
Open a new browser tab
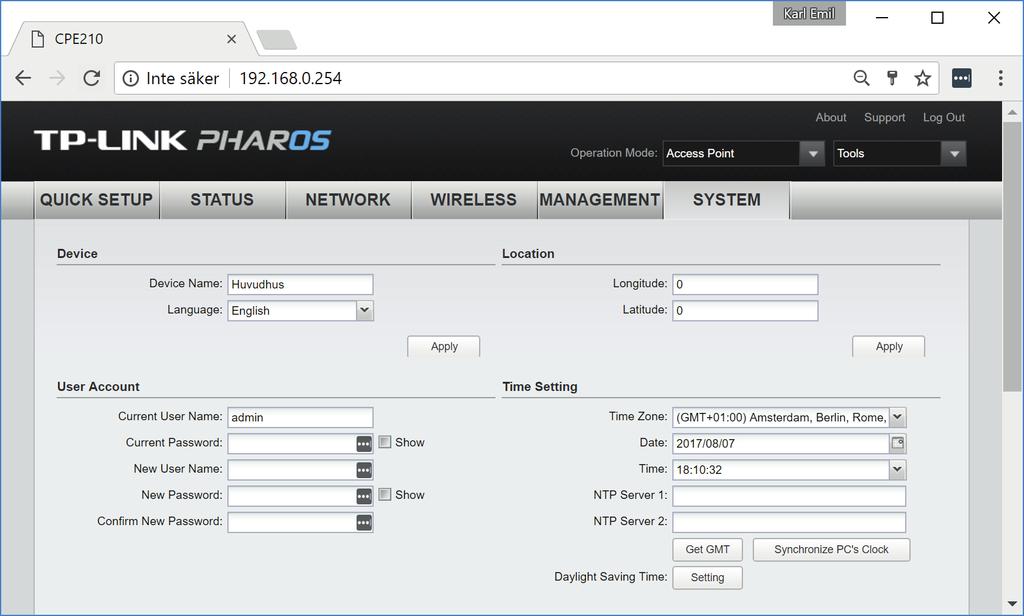pos(277,40)
